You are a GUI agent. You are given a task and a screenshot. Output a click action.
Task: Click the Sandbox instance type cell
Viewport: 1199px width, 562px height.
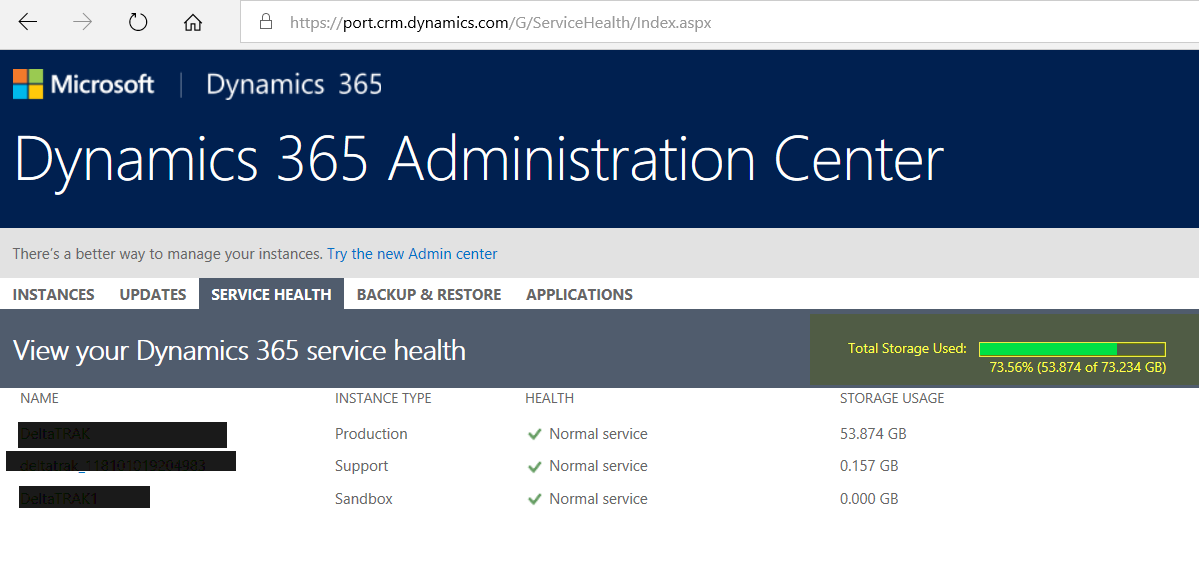point(364,499)
